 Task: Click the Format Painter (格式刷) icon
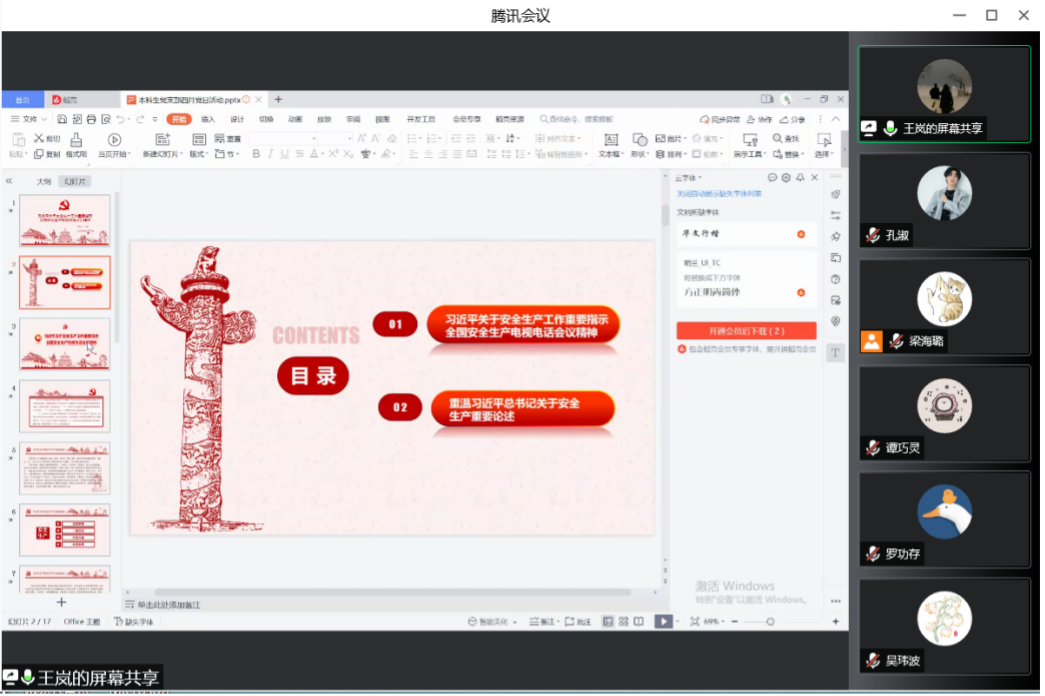tap(76, 141)
